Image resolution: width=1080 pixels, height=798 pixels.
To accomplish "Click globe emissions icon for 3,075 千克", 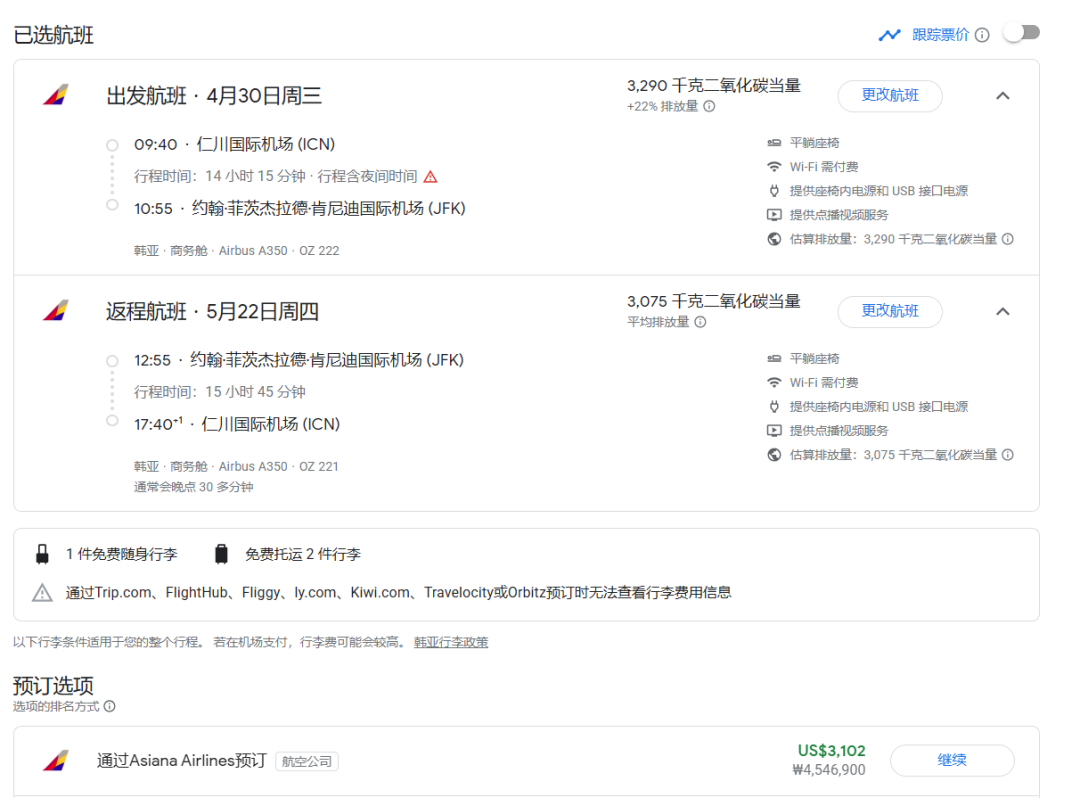I will coord(774,454).
